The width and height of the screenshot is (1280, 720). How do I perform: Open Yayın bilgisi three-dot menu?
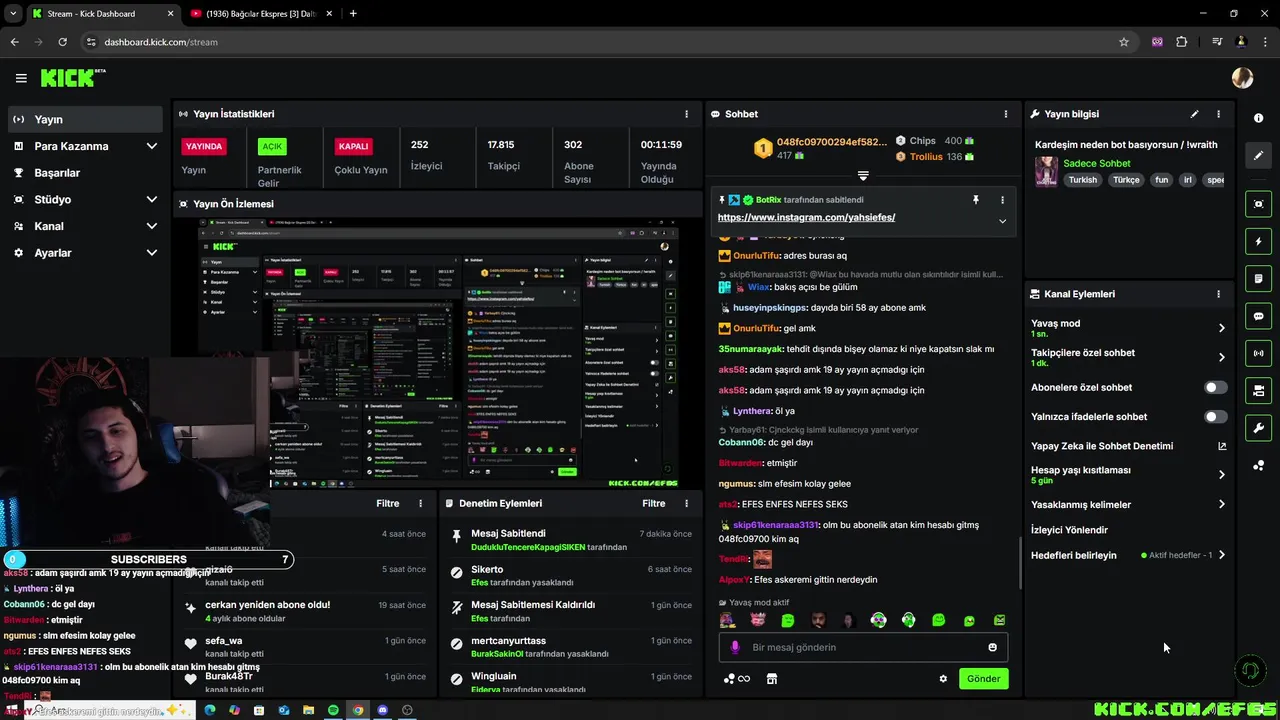pos(1218,114)
